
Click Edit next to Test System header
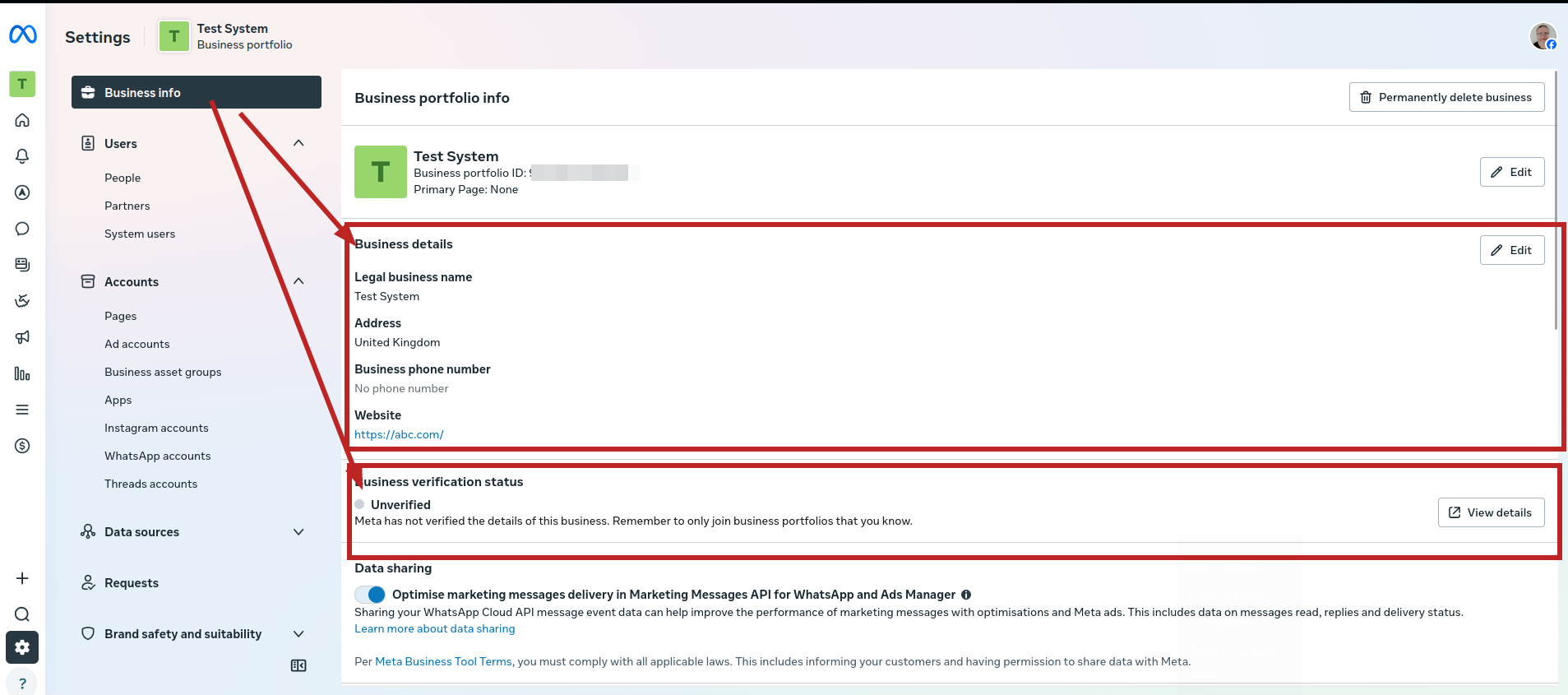point(1512,172)
